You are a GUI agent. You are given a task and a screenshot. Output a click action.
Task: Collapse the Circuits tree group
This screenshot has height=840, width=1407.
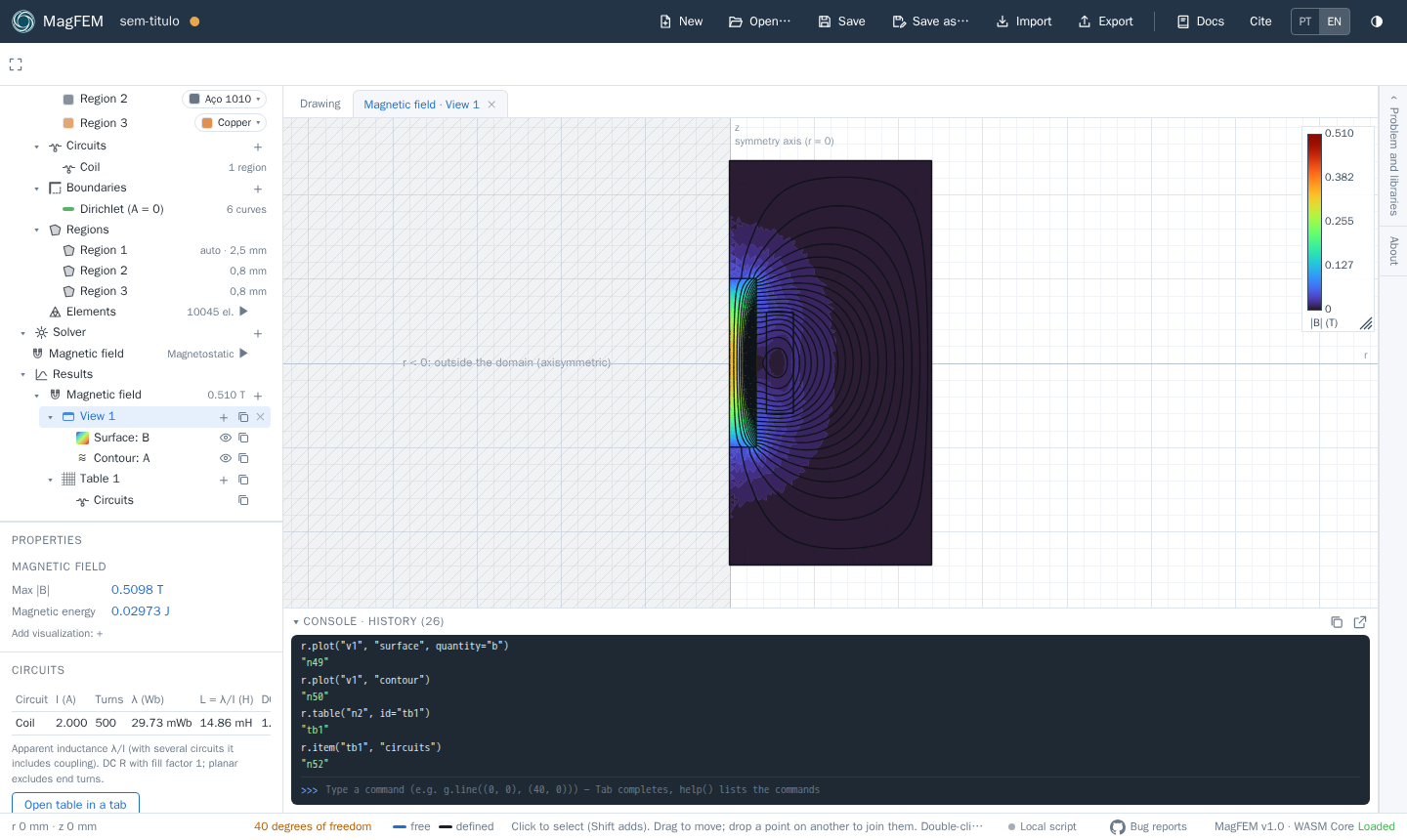(37, 147)
